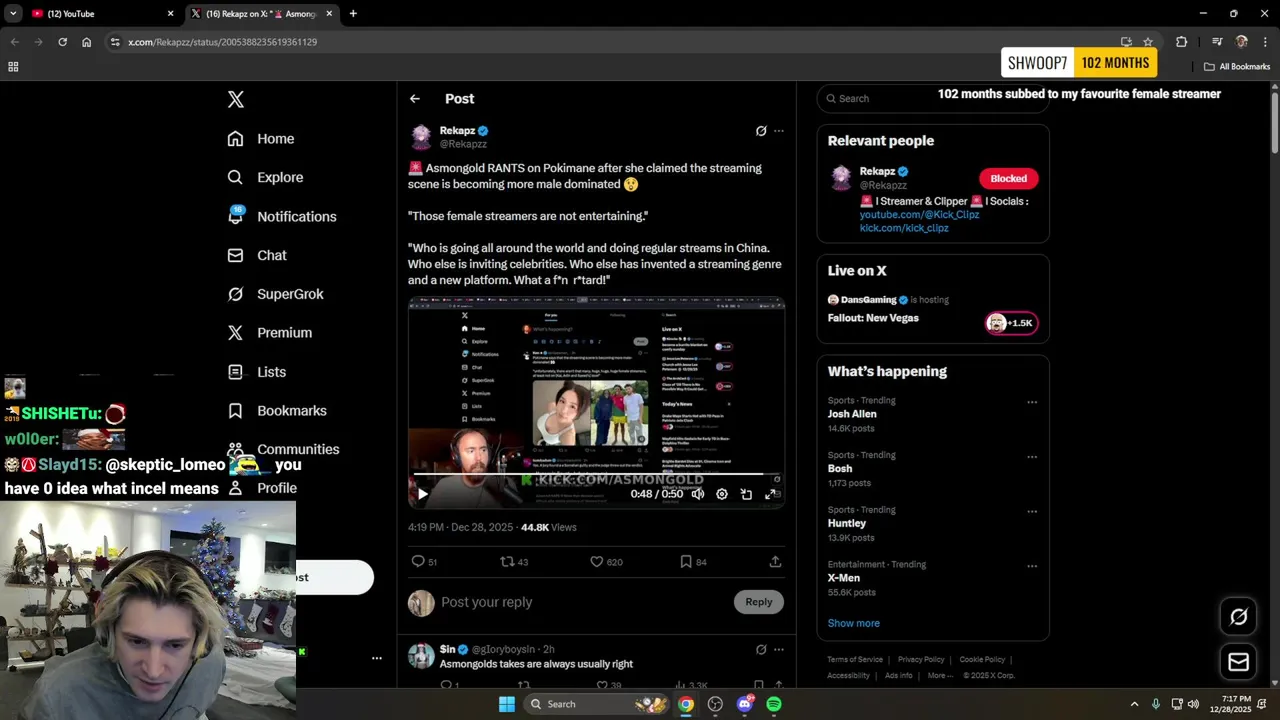Image resolution: width=1280 pixels, height=720 pixels.
Task: Open the floating Grok button
Action: 1238,617
